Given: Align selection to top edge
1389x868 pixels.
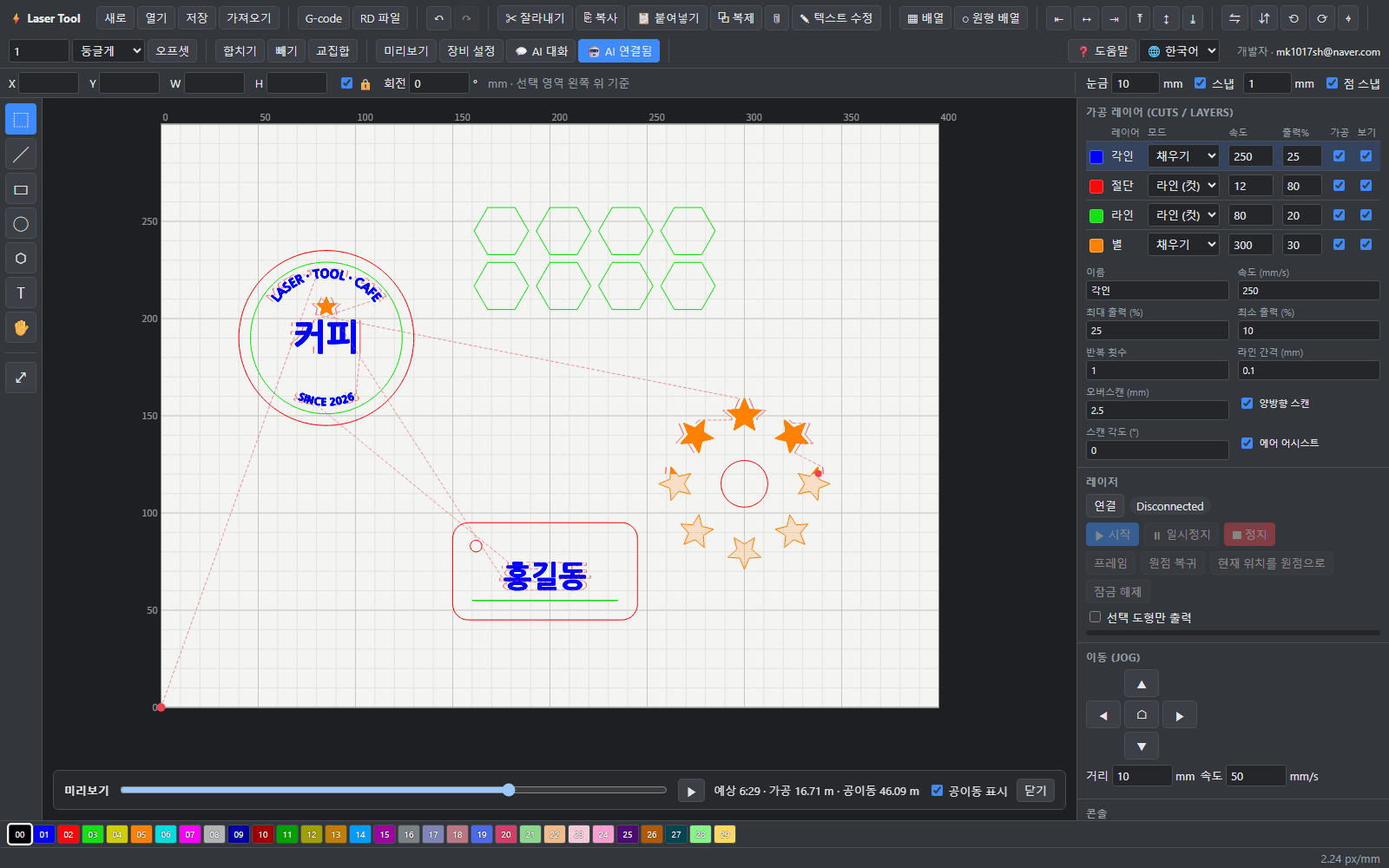Looking at the screenshot, I should (1140, 18).
